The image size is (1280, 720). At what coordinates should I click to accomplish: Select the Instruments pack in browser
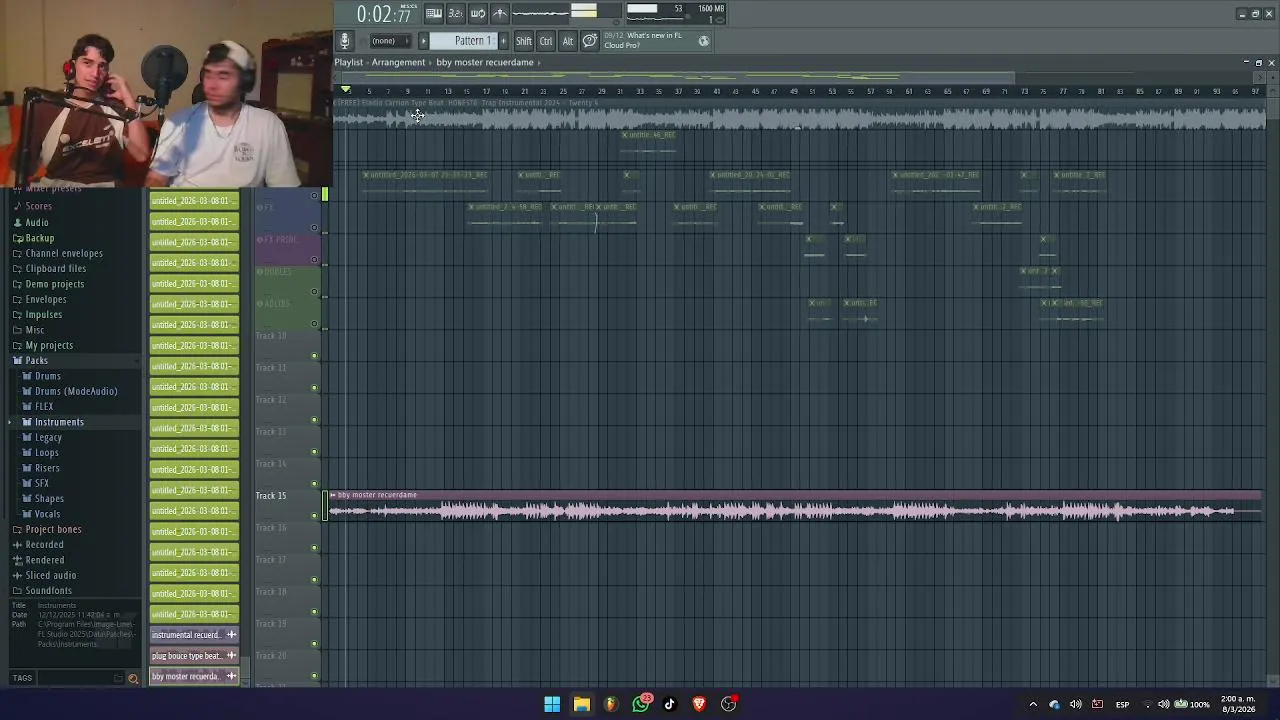59,422
